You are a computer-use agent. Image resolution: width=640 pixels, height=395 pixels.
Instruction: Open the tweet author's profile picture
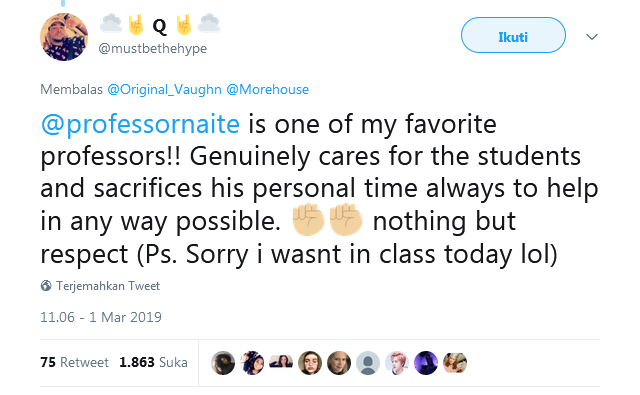[64, 37]
